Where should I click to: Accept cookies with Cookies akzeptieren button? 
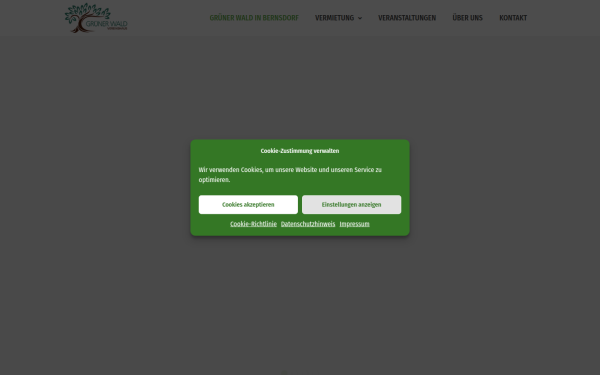click(x=248, y=205)
